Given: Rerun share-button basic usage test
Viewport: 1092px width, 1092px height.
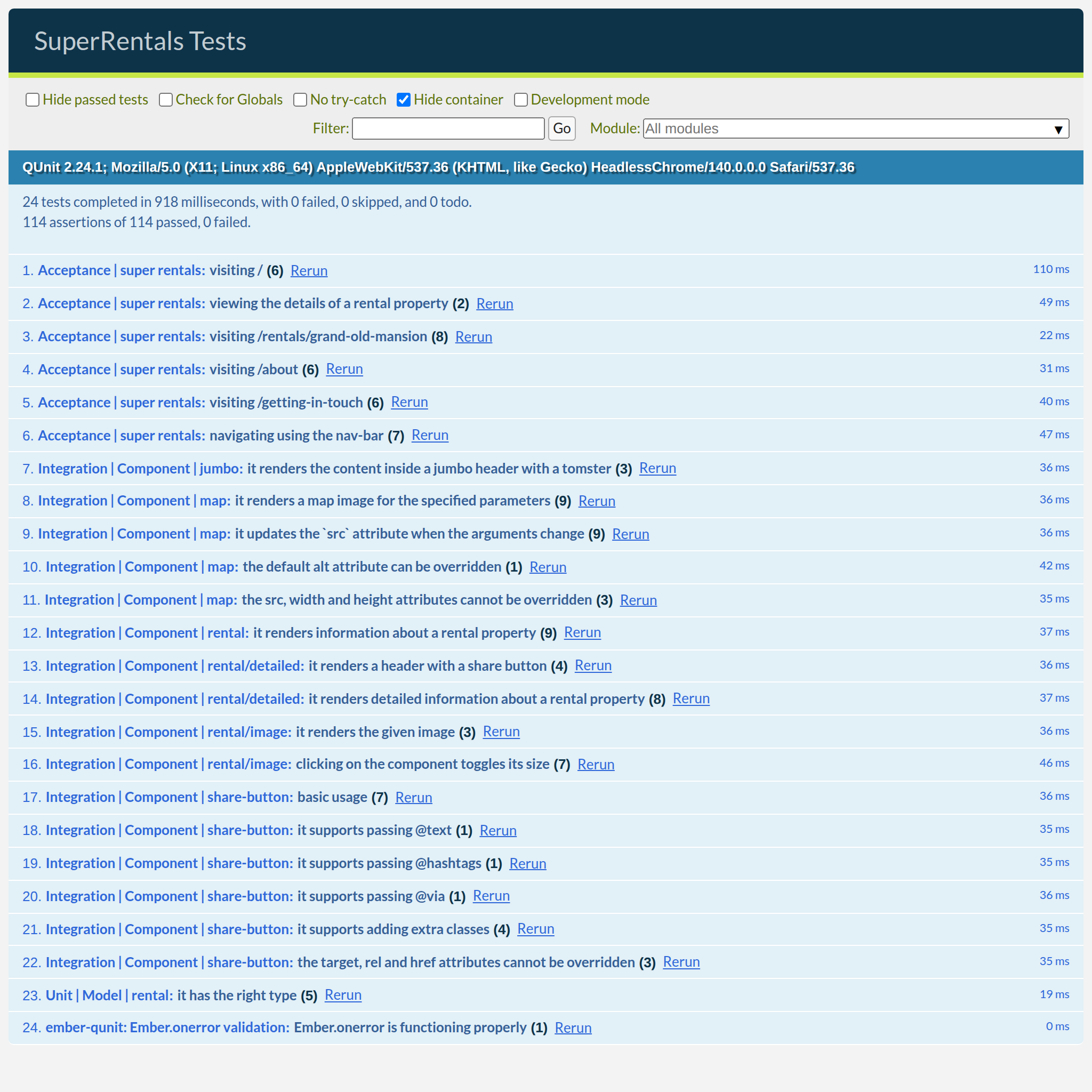Looking at the screenshot, I should point(413,798).
